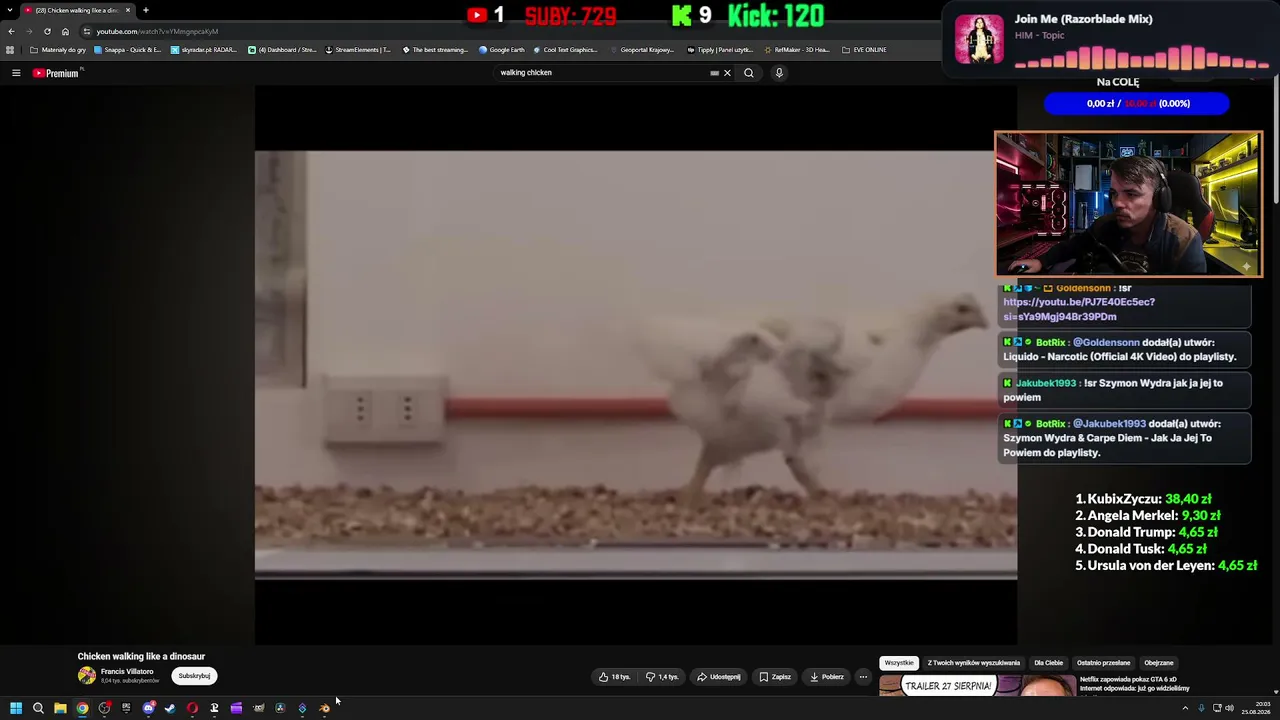Open the Tipply panel bookmark

point(720,50)
